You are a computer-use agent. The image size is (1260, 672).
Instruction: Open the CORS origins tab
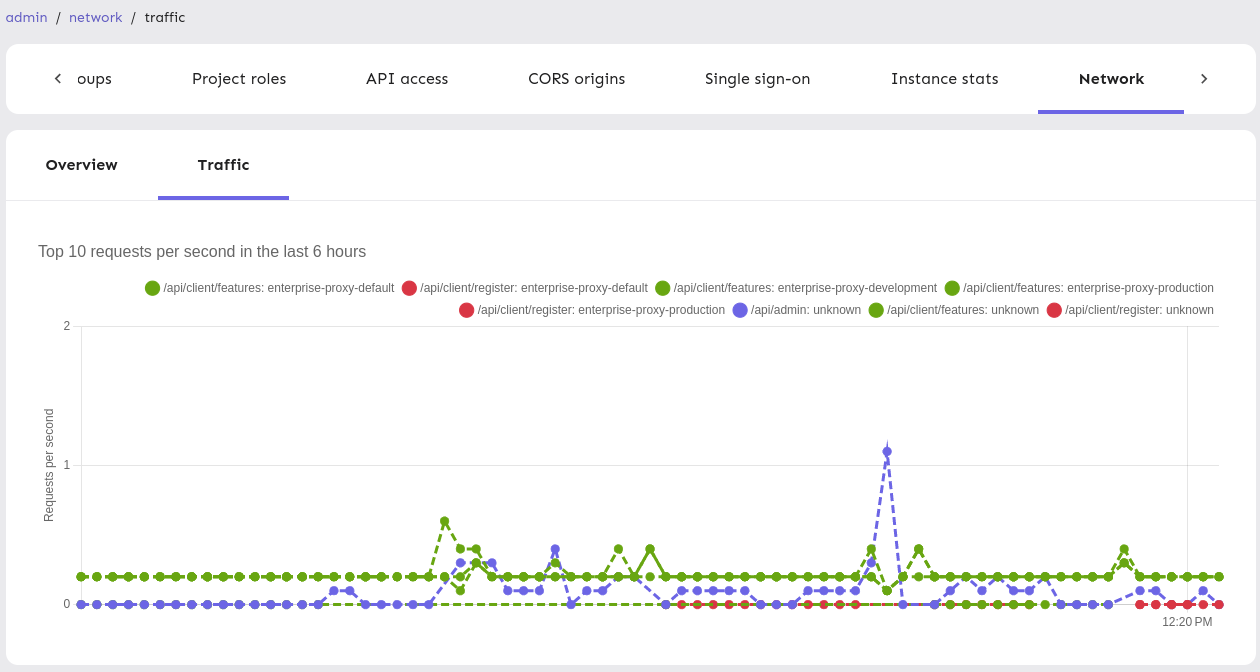point(576,79)
